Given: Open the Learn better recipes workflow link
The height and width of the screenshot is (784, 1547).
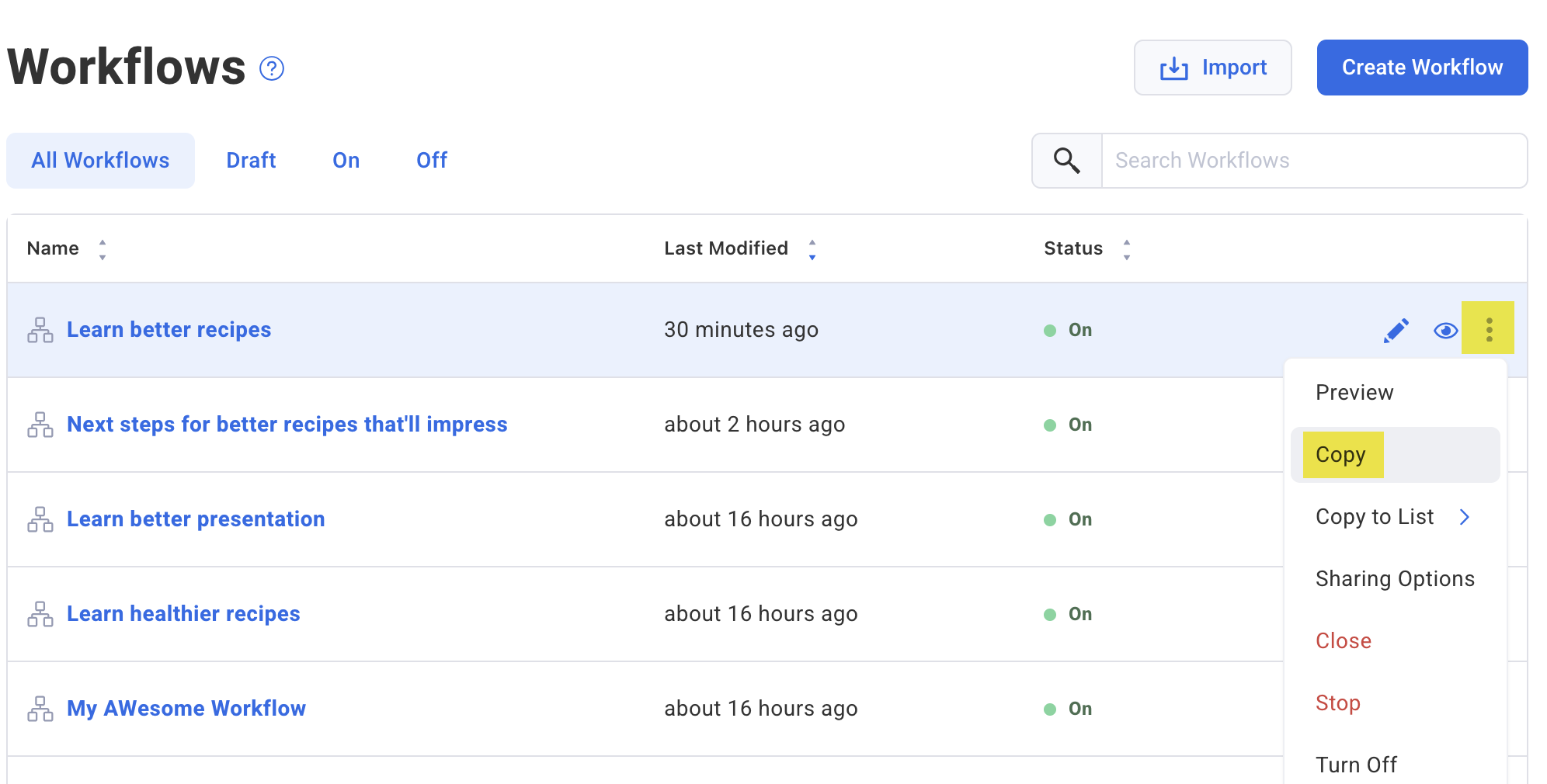Looking at the screenshot, I should click(x=169, y=329).
